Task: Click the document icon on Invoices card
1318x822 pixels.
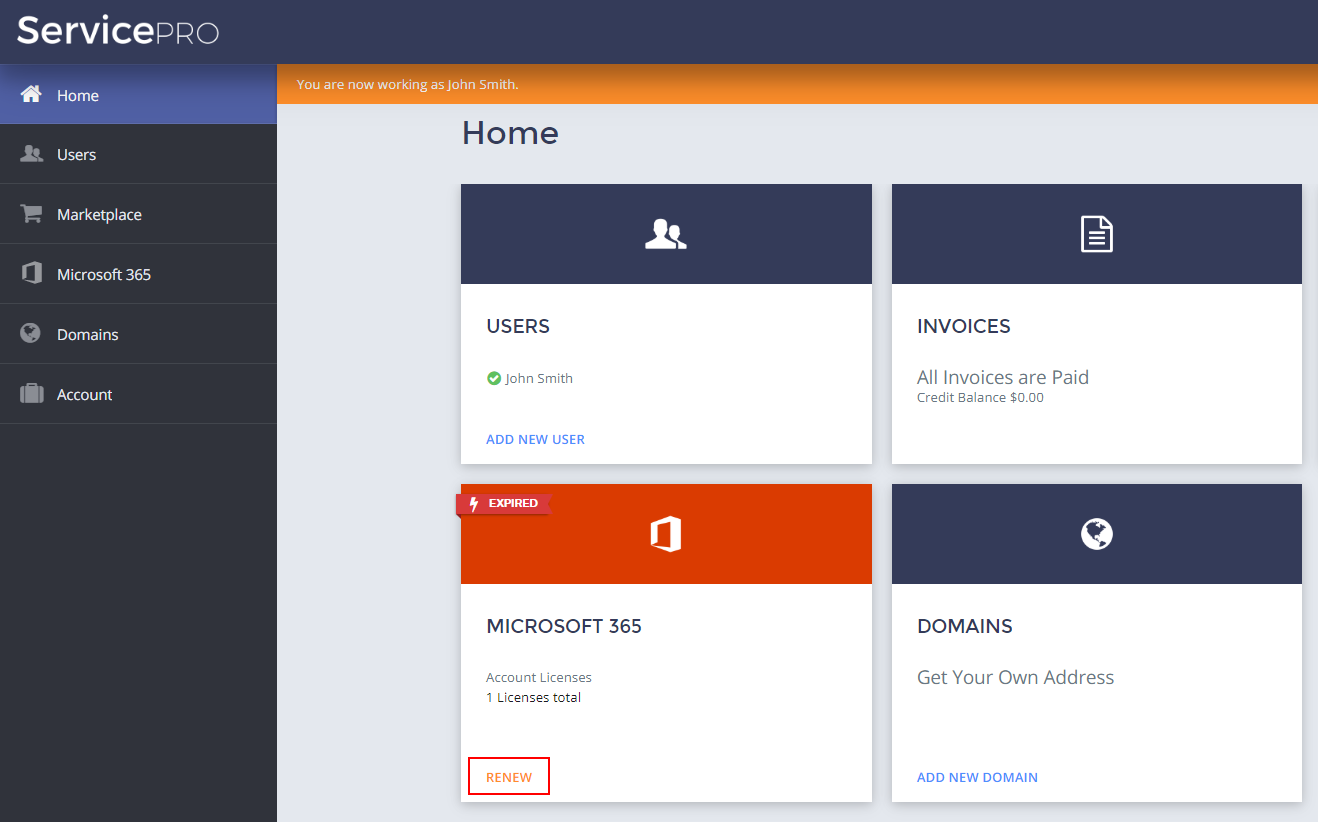Action: [1096, 235]
